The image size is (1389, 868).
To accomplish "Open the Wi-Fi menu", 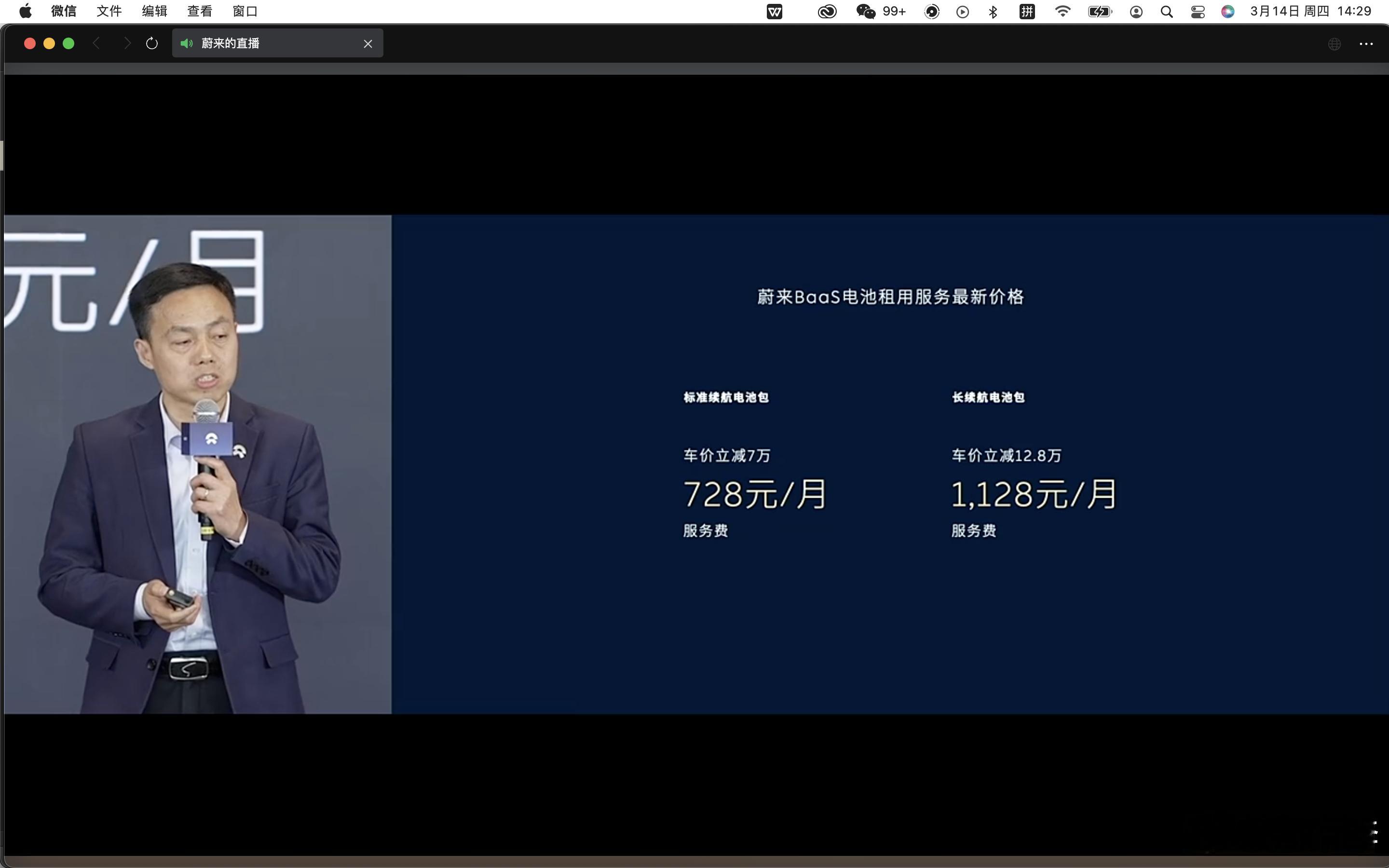I will coord(1062,12).
